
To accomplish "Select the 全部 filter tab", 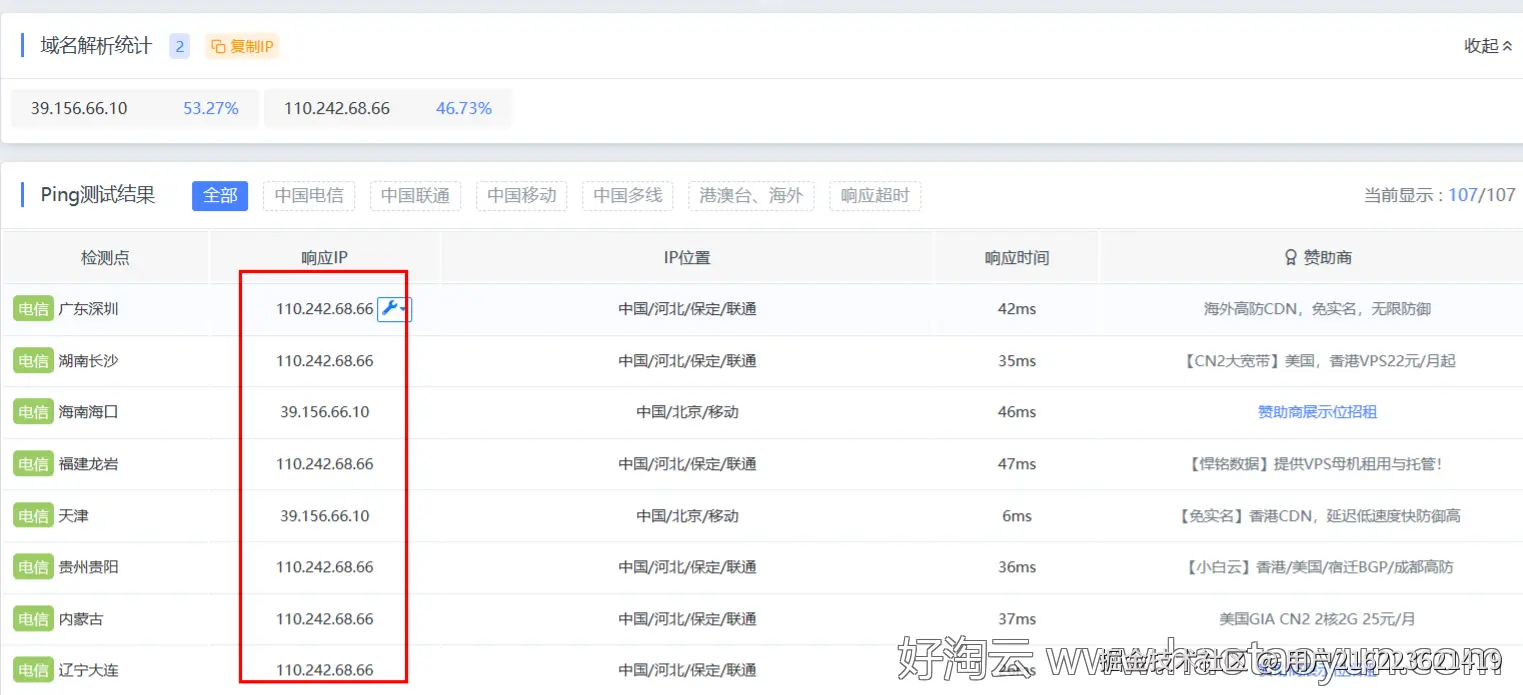I will point(220,195).
